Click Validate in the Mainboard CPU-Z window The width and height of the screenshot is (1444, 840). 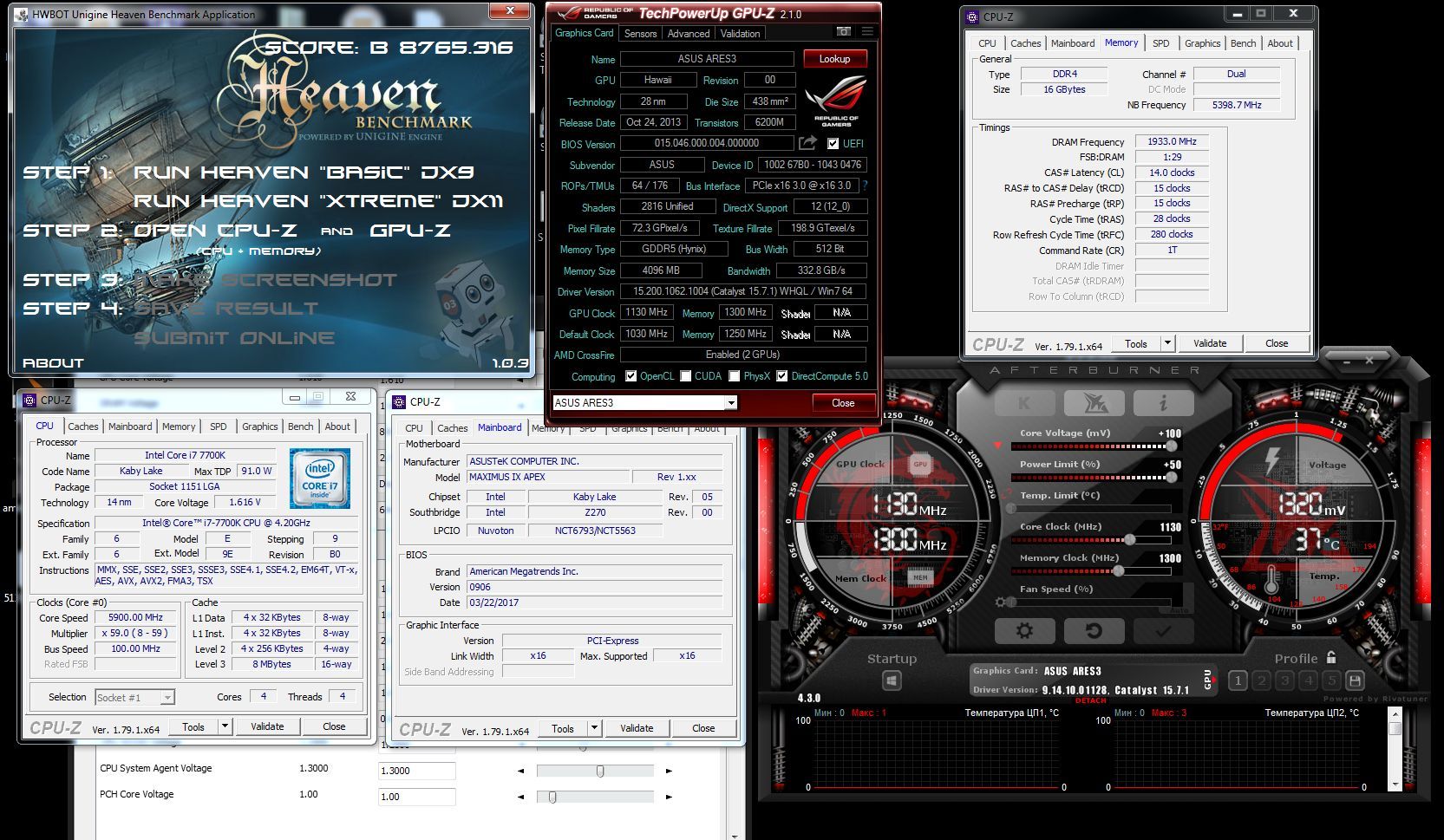tap(637, 728)
